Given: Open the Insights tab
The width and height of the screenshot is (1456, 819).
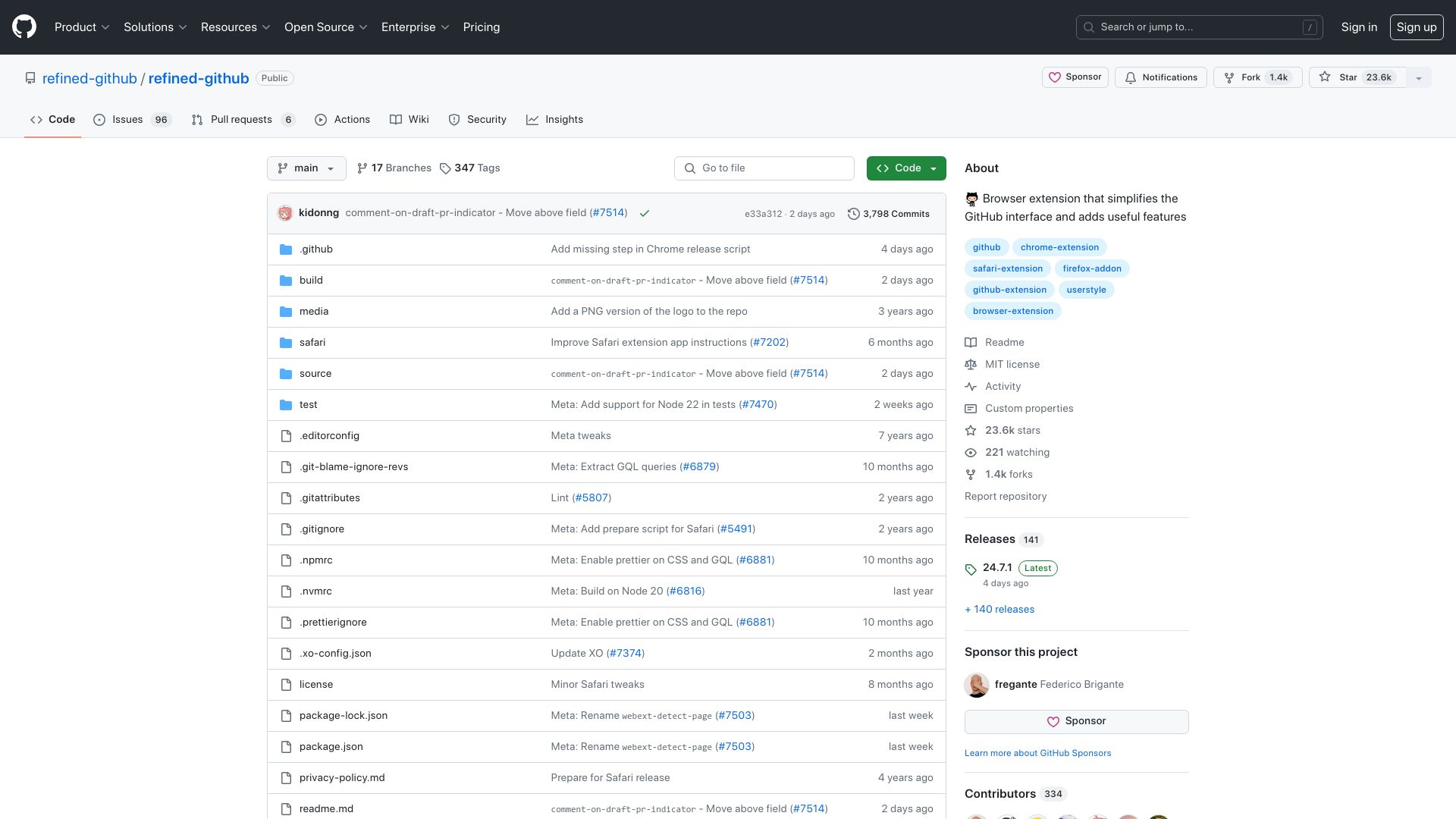Looking at the screenshot, I should 555,120.
